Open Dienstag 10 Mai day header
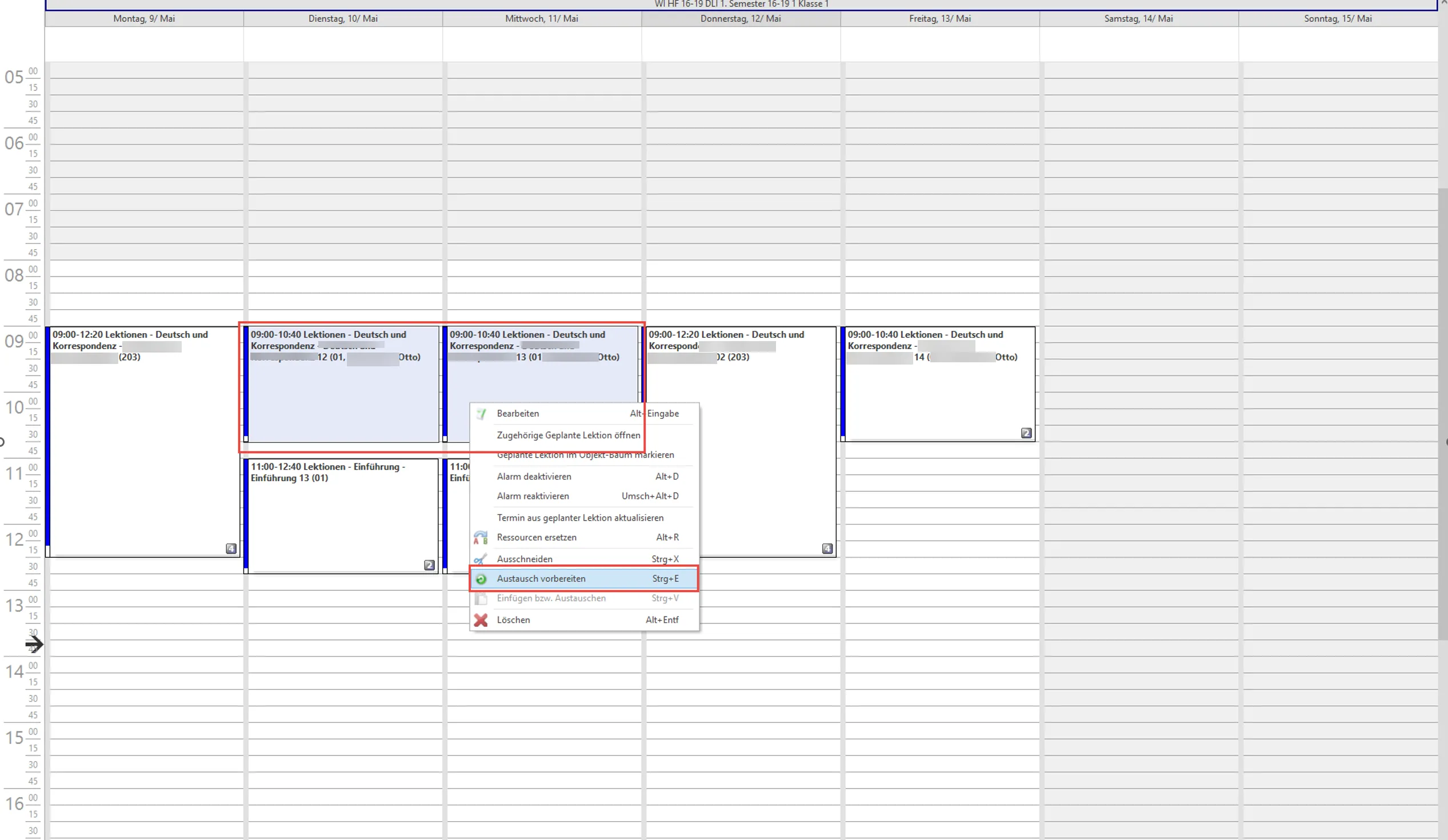This screenshot has width=1448, height=840. pyautogui.click(x=343, y=19)
